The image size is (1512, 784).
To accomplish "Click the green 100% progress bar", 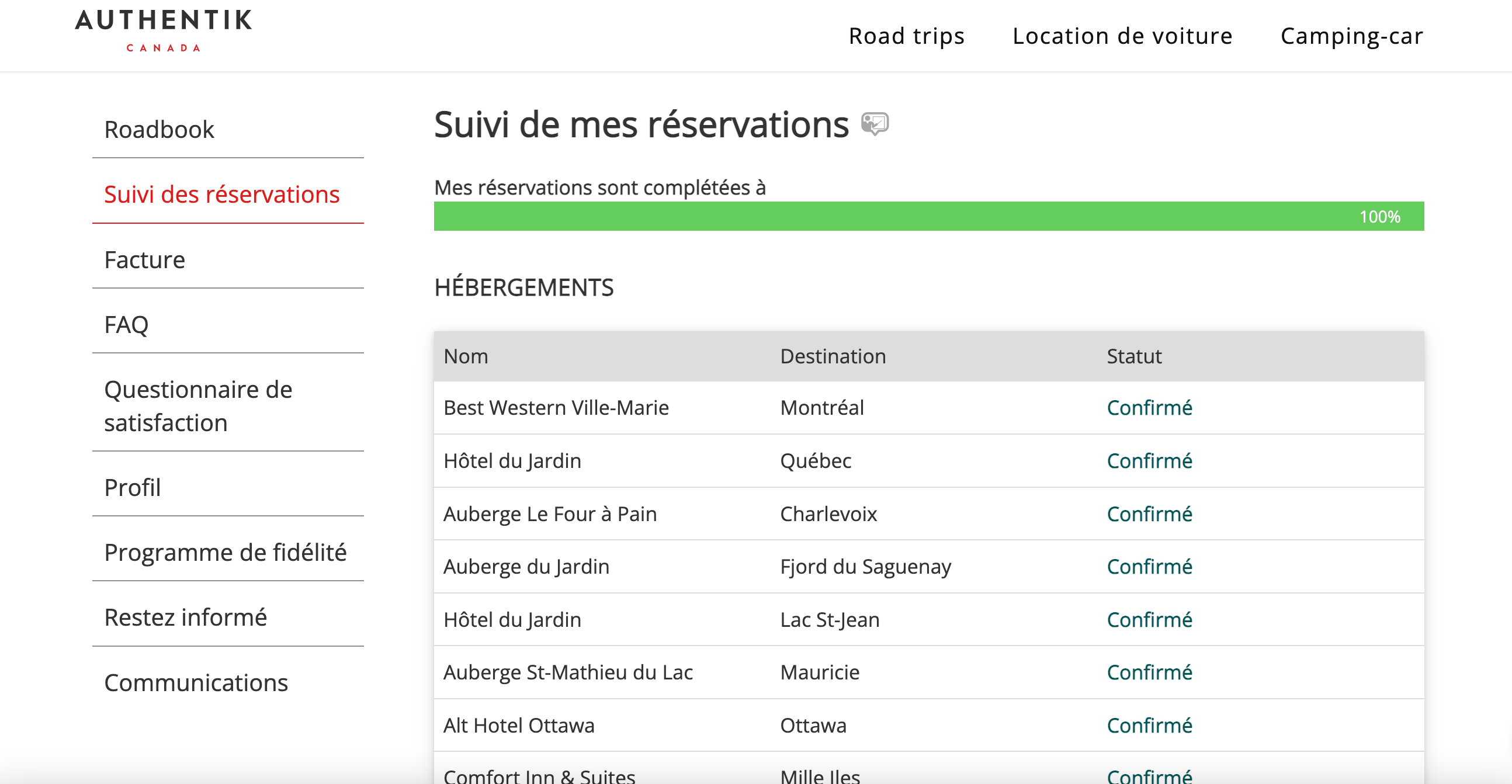I will coord(928,217).
